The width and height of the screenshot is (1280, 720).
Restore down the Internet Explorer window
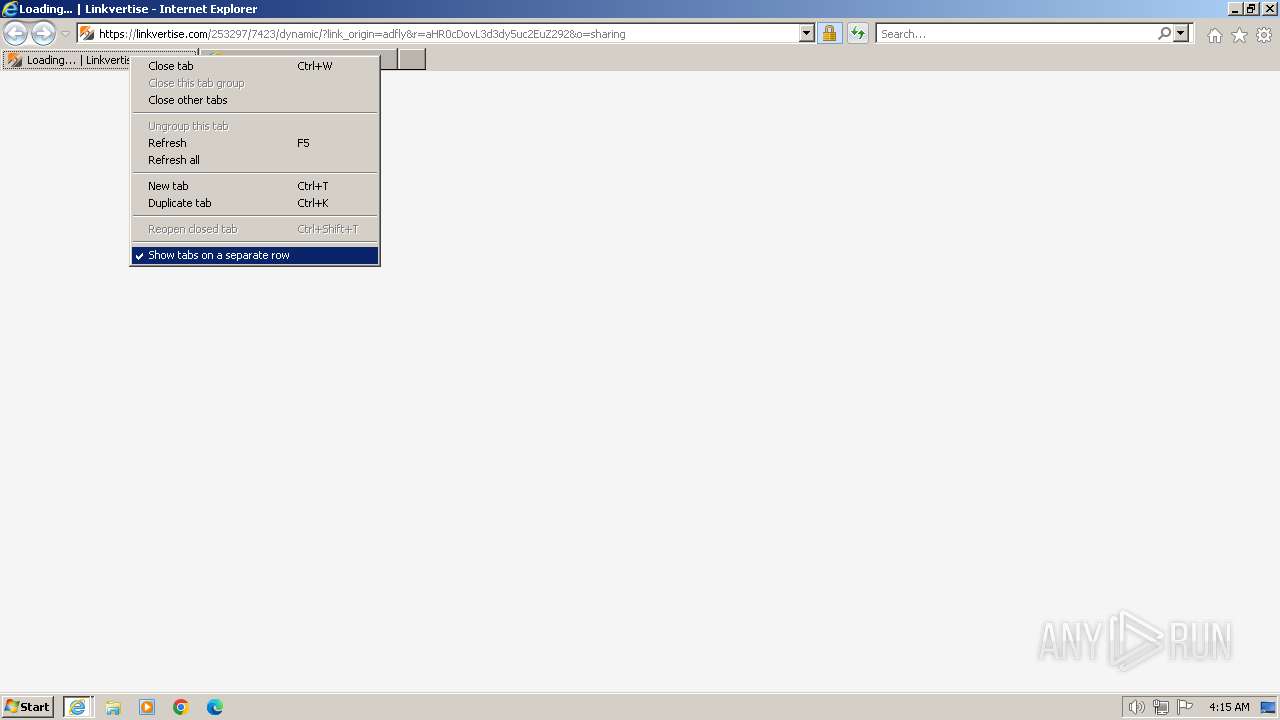click(x=1251, y=9)
